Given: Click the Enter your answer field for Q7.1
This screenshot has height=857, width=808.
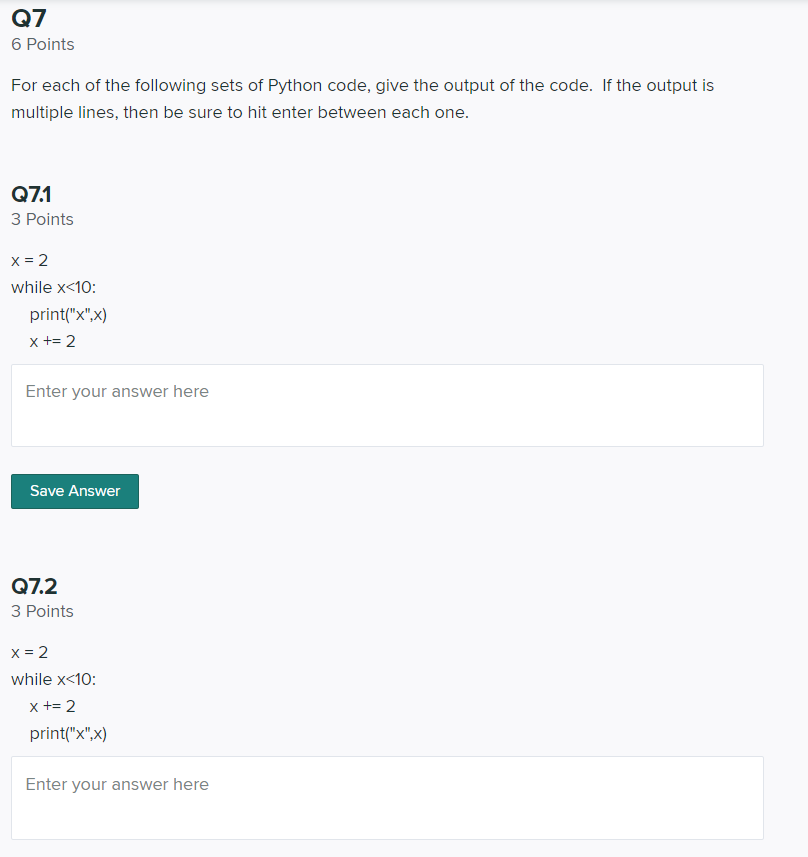Looking at the screenshot, I should pos(388,405).
